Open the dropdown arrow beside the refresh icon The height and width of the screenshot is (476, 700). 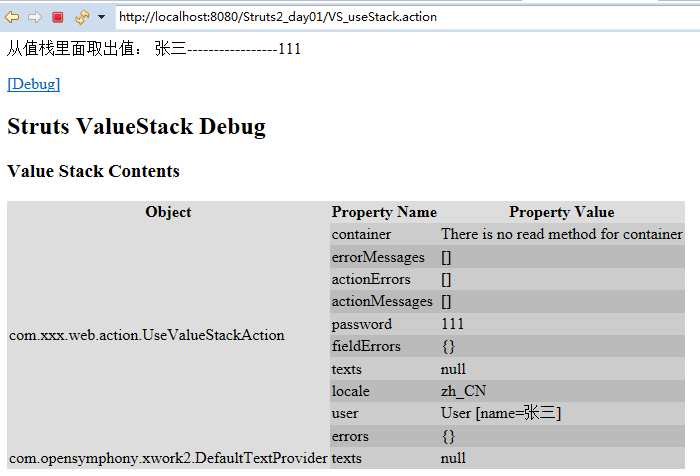[101, 17]
